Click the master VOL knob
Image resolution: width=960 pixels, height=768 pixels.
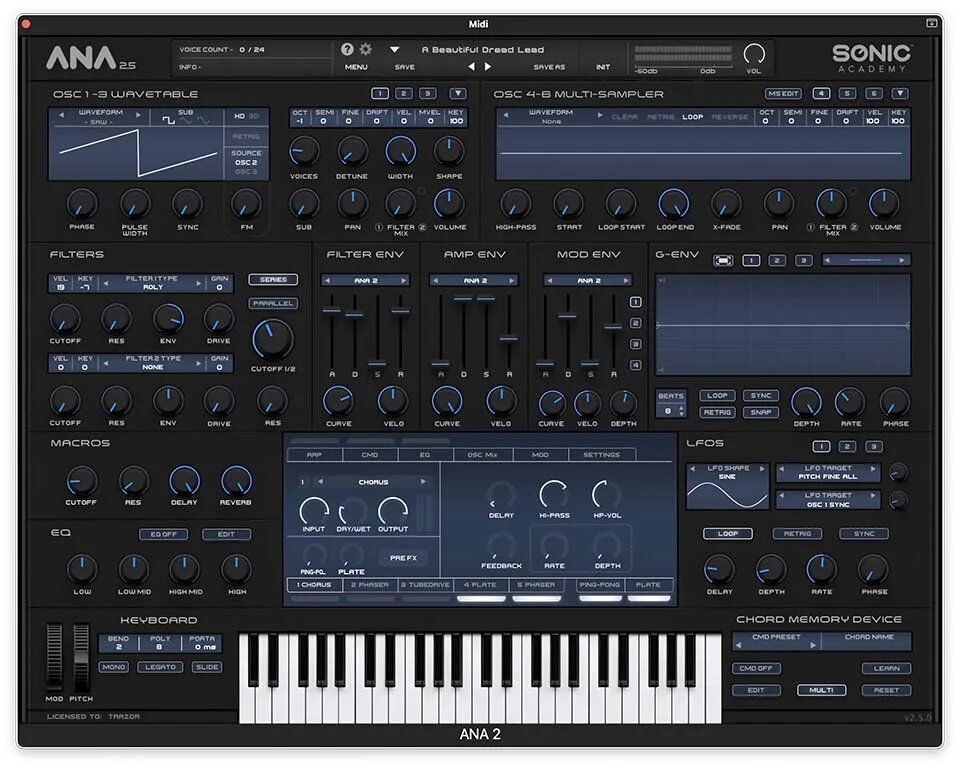point(754,54)
